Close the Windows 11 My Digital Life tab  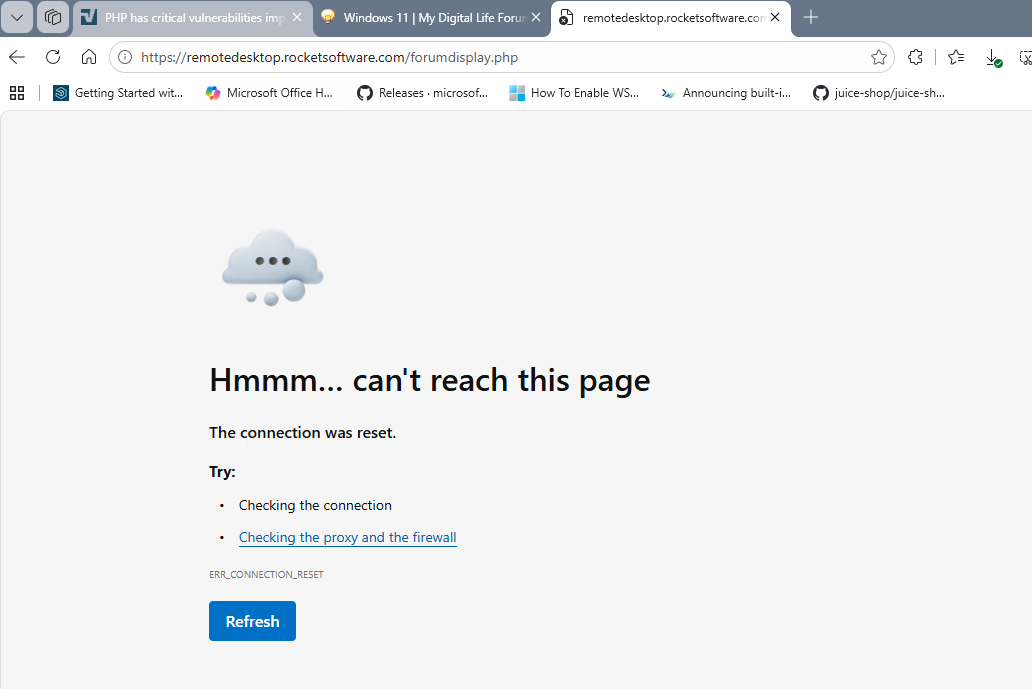click(x=536, y=18)
